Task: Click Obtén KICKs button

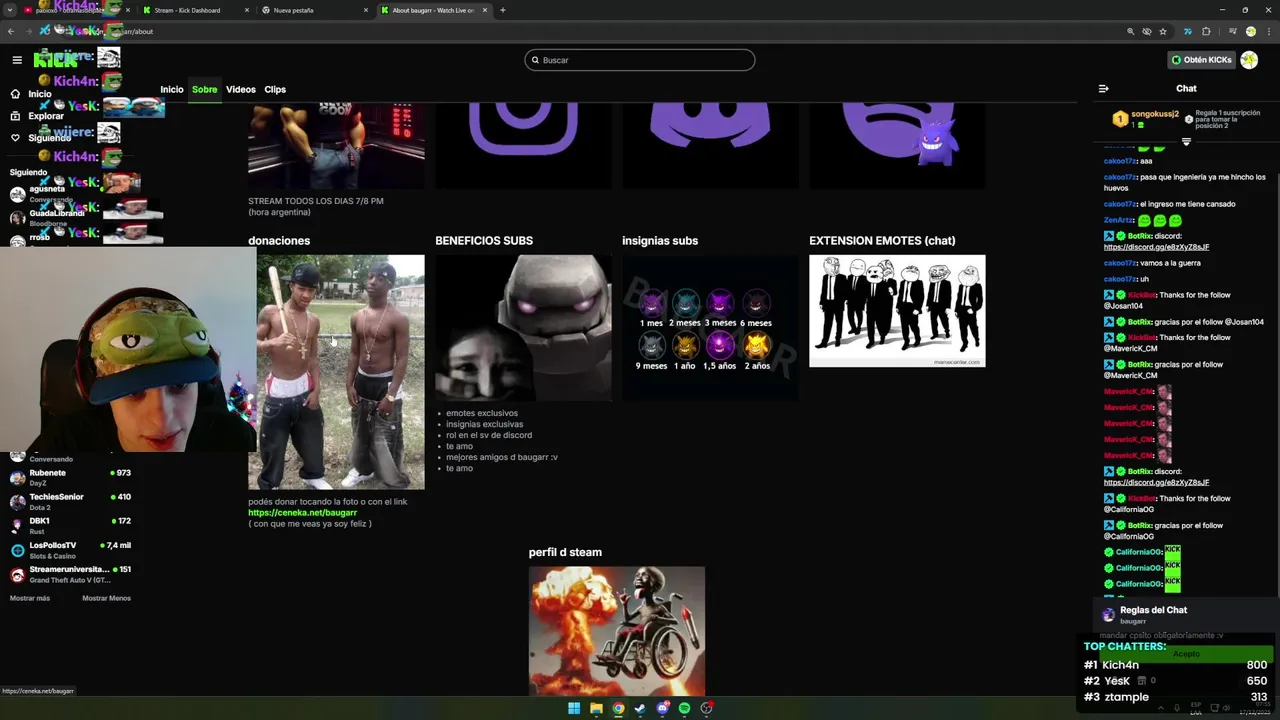Action: [1201, 60]
